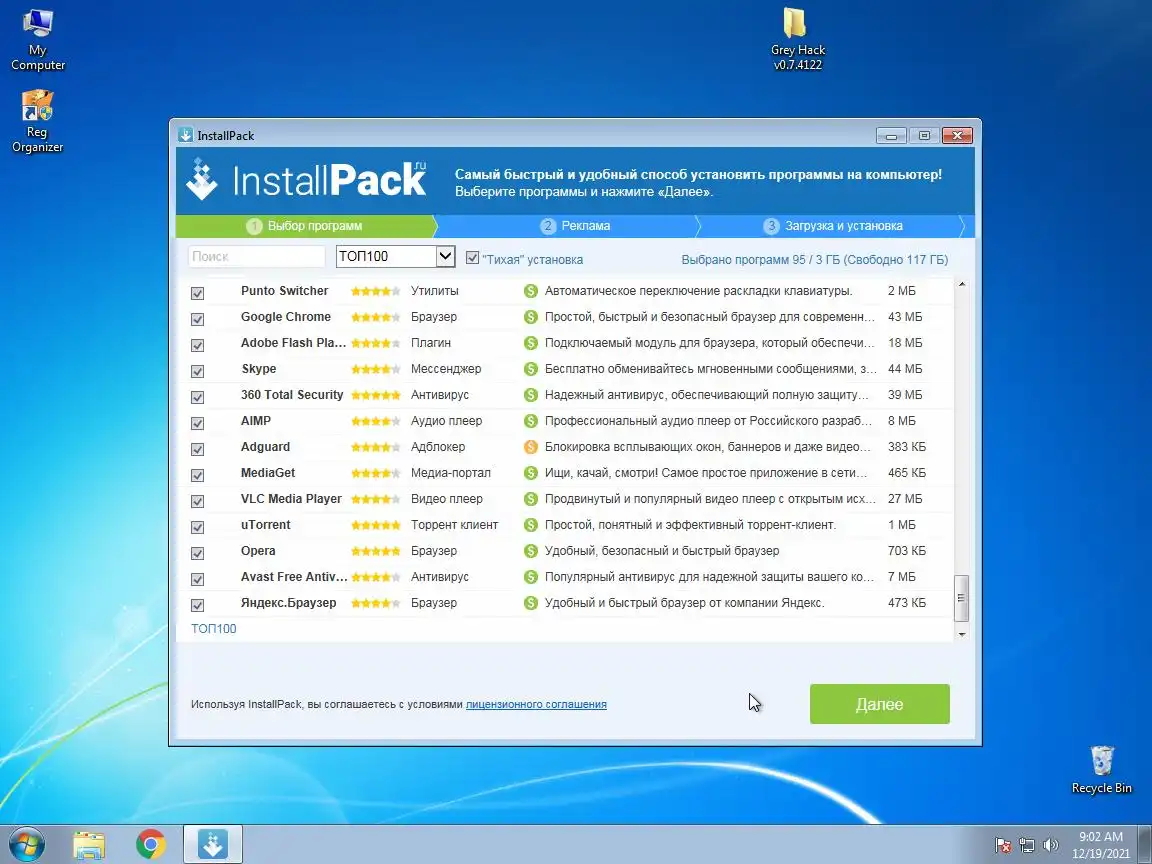Screen dimensions: 1152x864
Task: Select Avast Free Antiv... program name
Action: pyautogui.click(x=294, y=577)
